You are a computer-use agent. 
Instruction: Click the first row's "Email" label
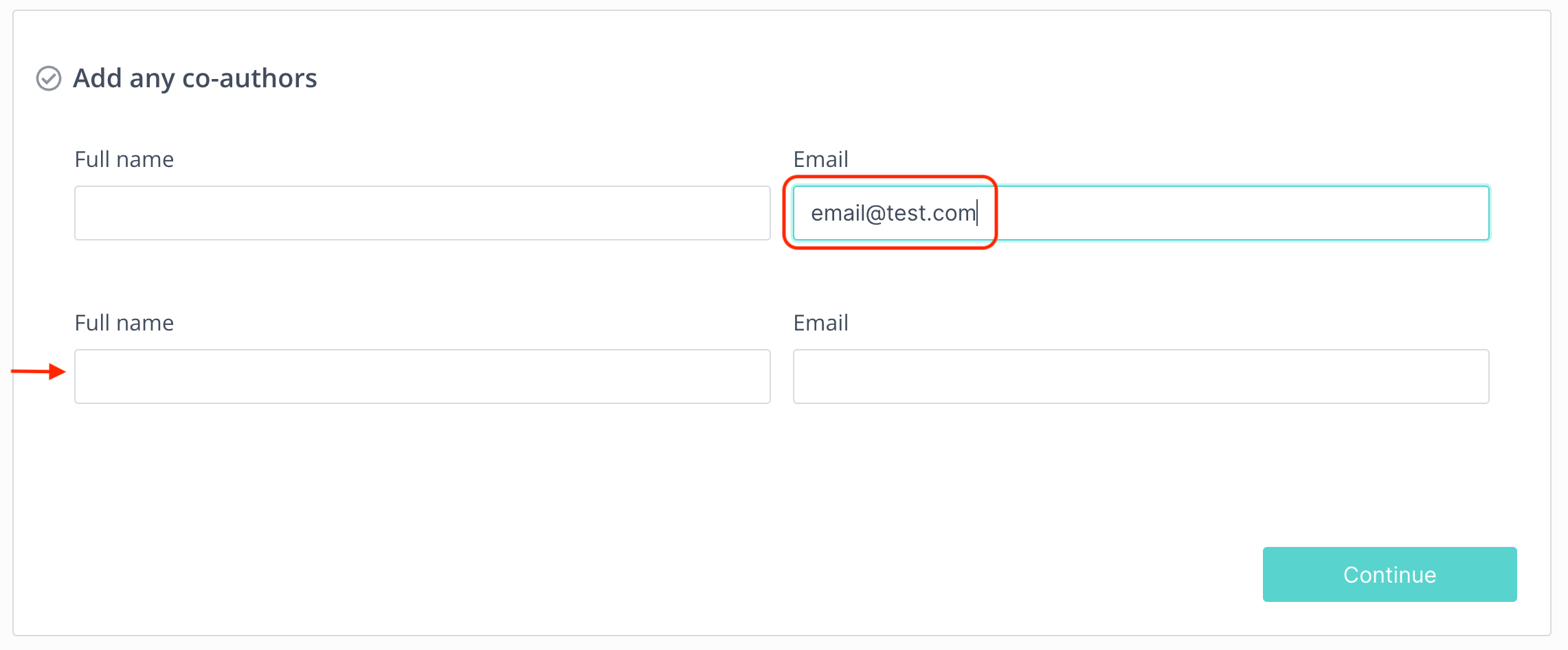(820, 159)
